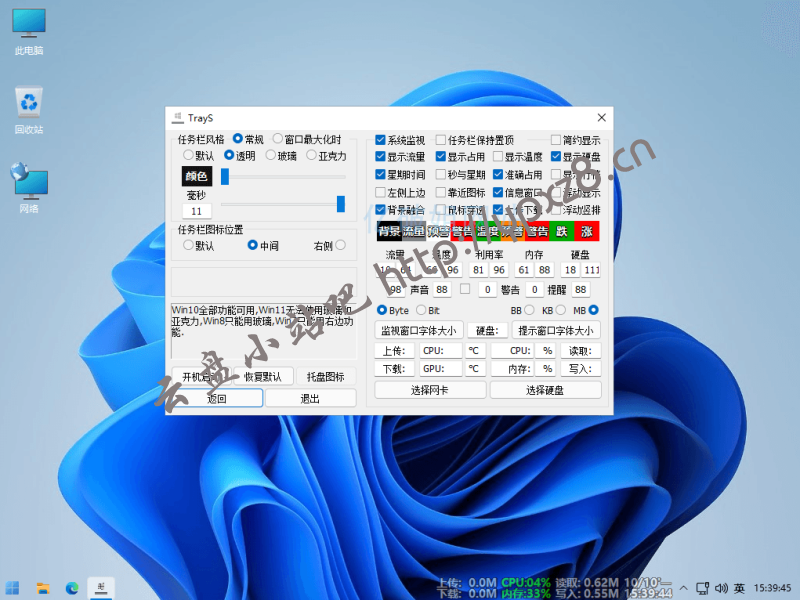Open the network status tray icon
This screenshot has height=600, width=800.
pos(703,588)
